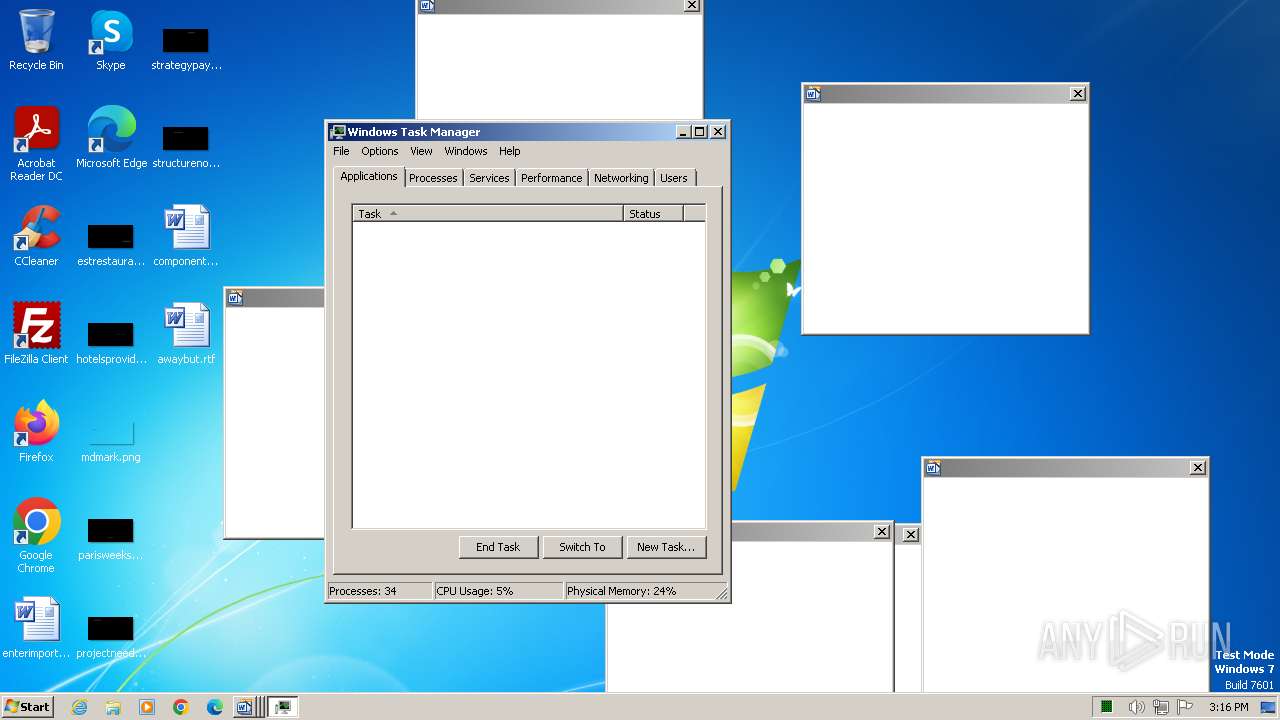Open the Options menu
This screenshot has height=720, width=1280.
380,151
